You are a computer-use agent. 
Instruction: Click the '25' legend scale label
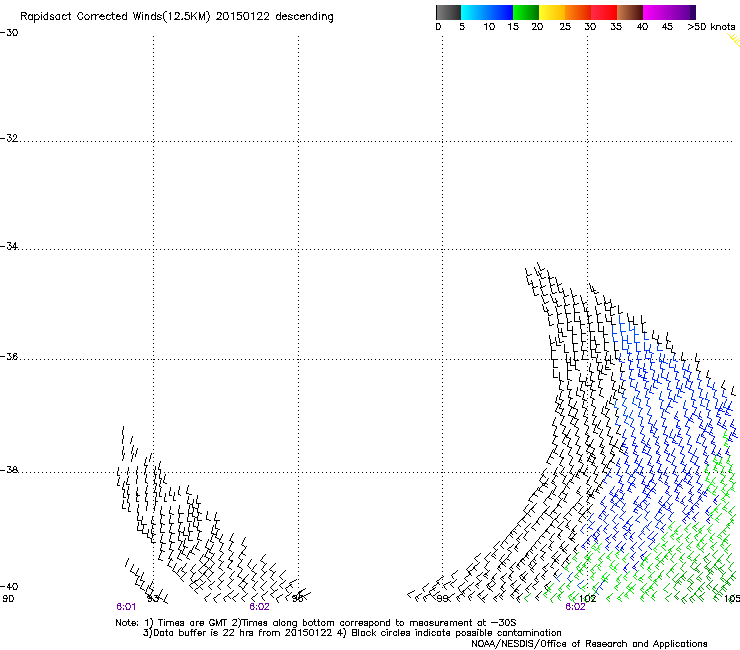click(x=565, y=27)
